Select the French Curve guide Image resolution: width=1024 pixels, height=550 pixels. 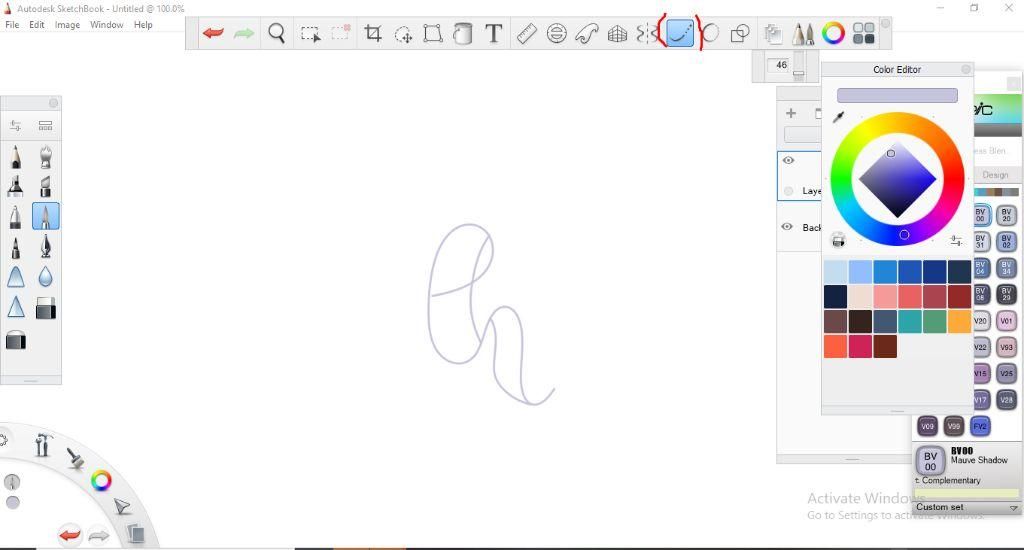pos(586,33)
